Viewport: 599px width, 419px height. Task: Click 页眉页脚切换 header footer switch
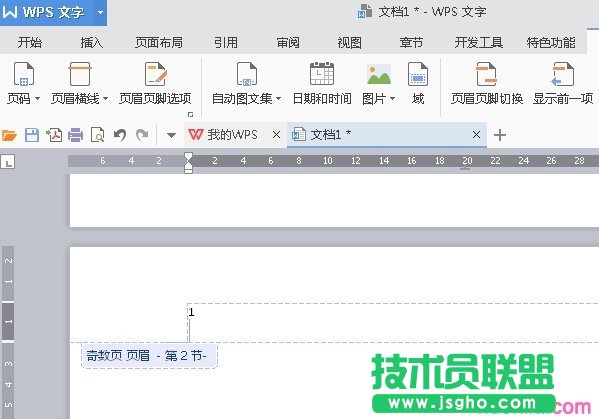pos(487,83)
